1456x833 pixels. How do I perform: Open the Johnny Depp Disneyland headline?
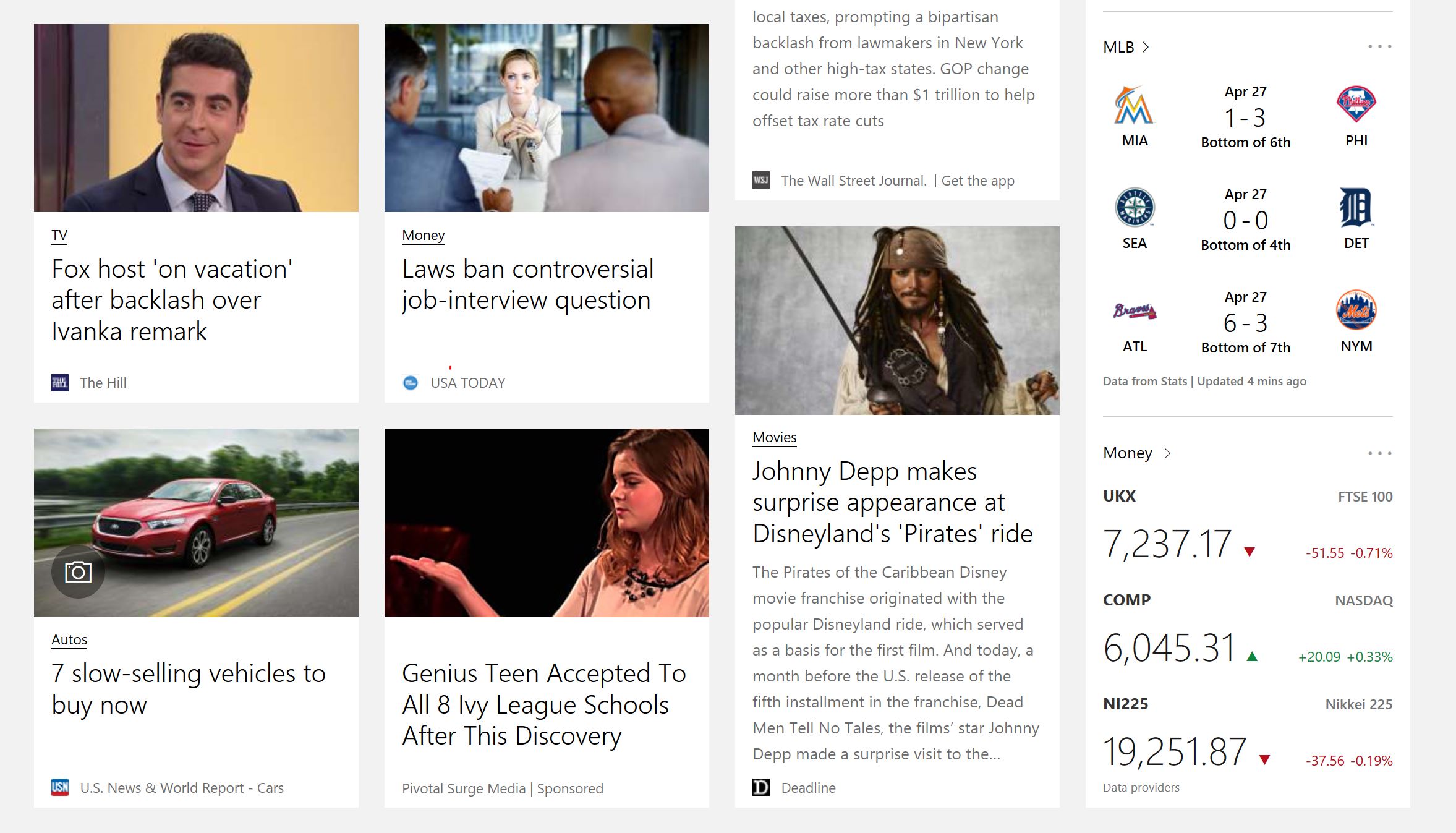pos(893,502)
